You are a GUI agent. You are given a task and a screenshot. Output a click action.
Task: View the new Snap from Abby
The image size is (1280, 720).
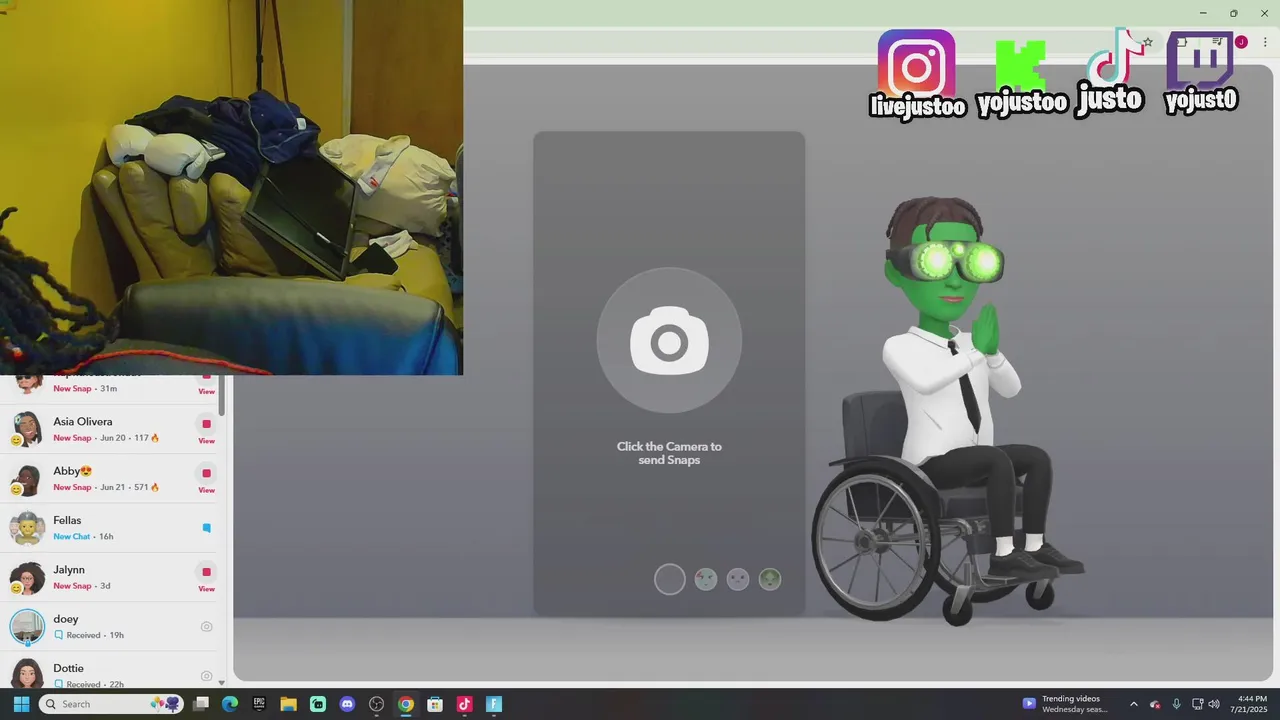coord(206,480)
